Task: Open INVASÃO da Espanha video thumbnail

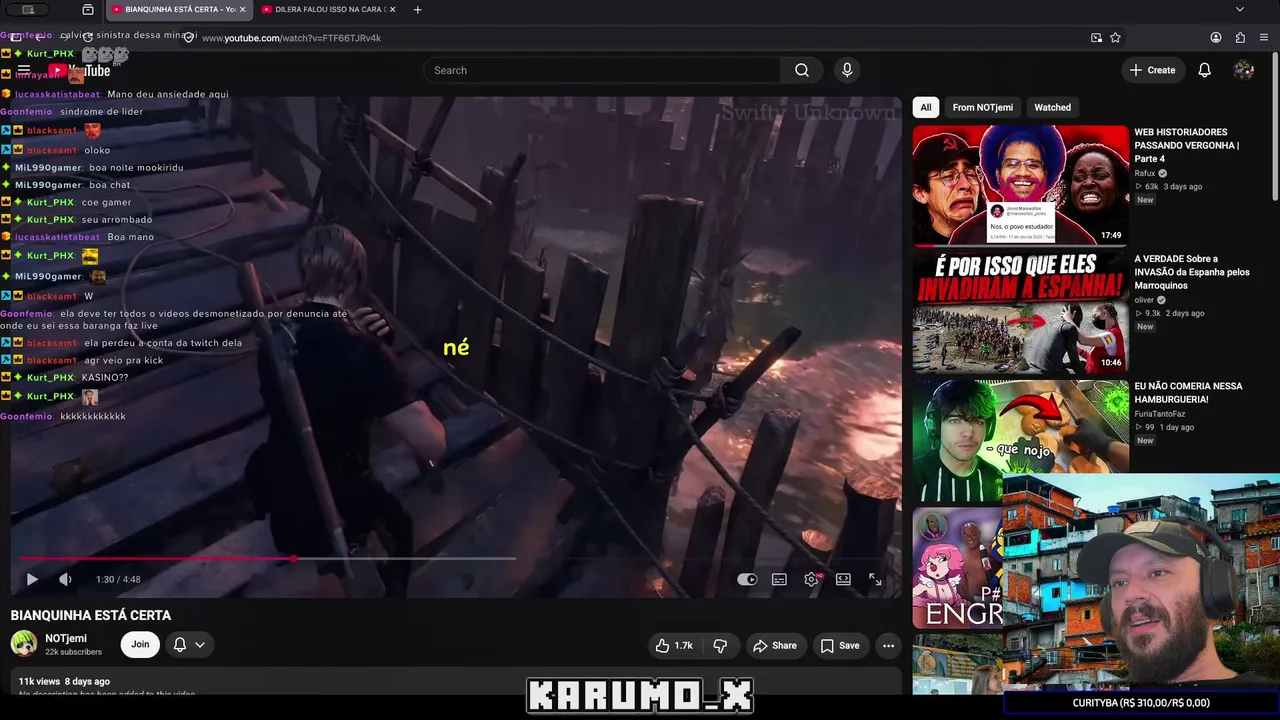Action: (1020, 312)
